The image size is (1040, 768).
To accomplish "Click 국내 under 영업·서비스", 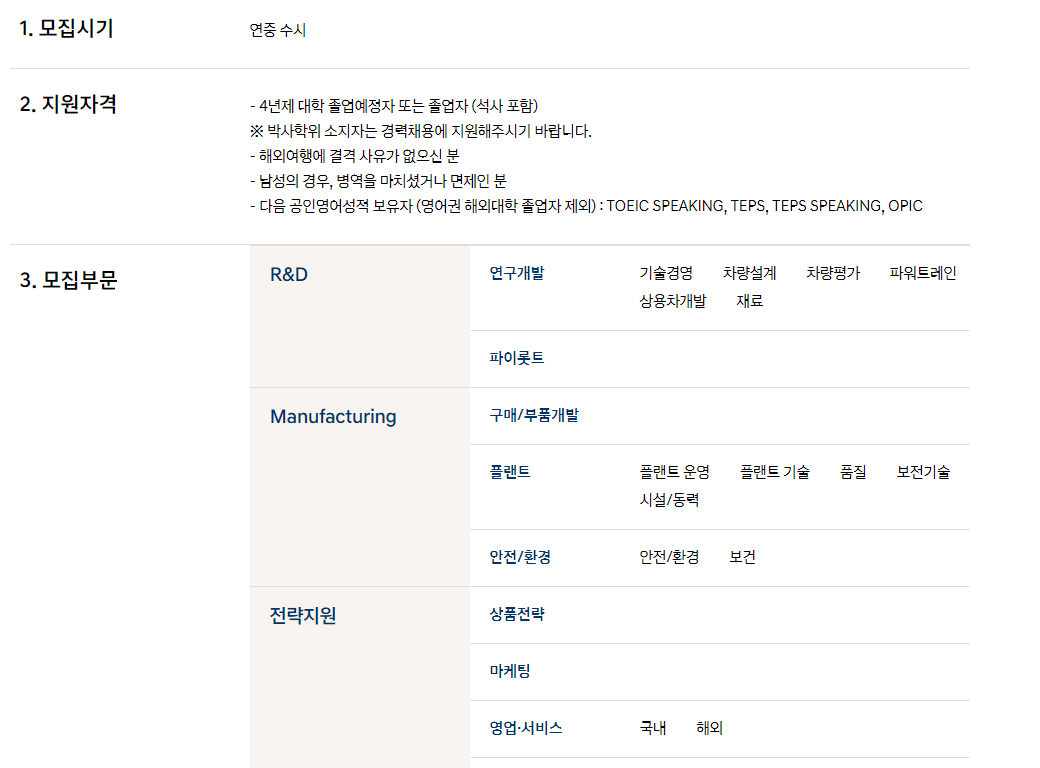I will tap(652, 728).
